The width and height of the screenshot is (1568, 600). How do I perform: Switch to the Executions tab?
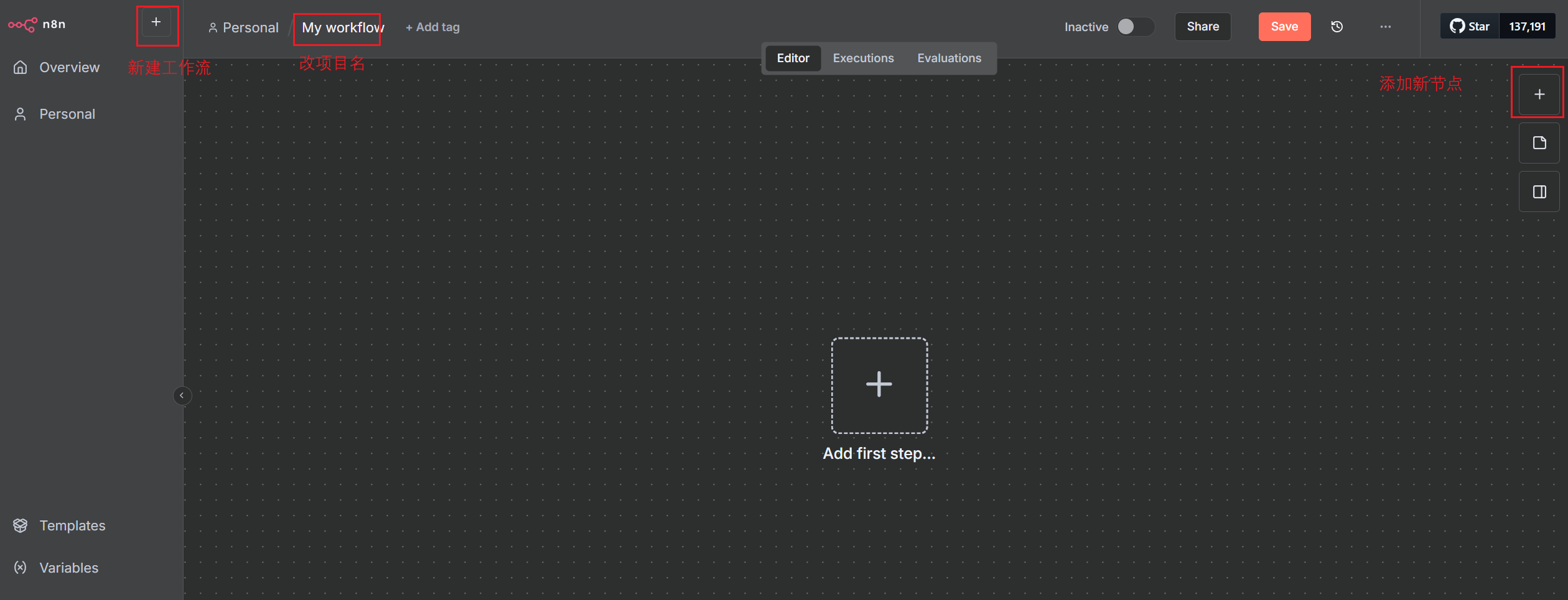[x=863, y=58]
